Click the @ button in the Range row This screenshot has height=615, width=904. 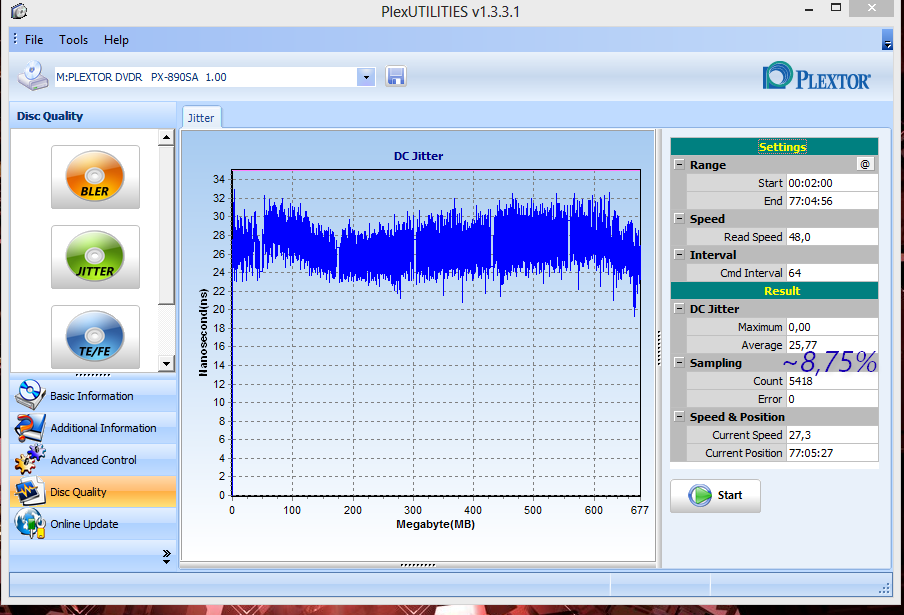click(865, 164)
